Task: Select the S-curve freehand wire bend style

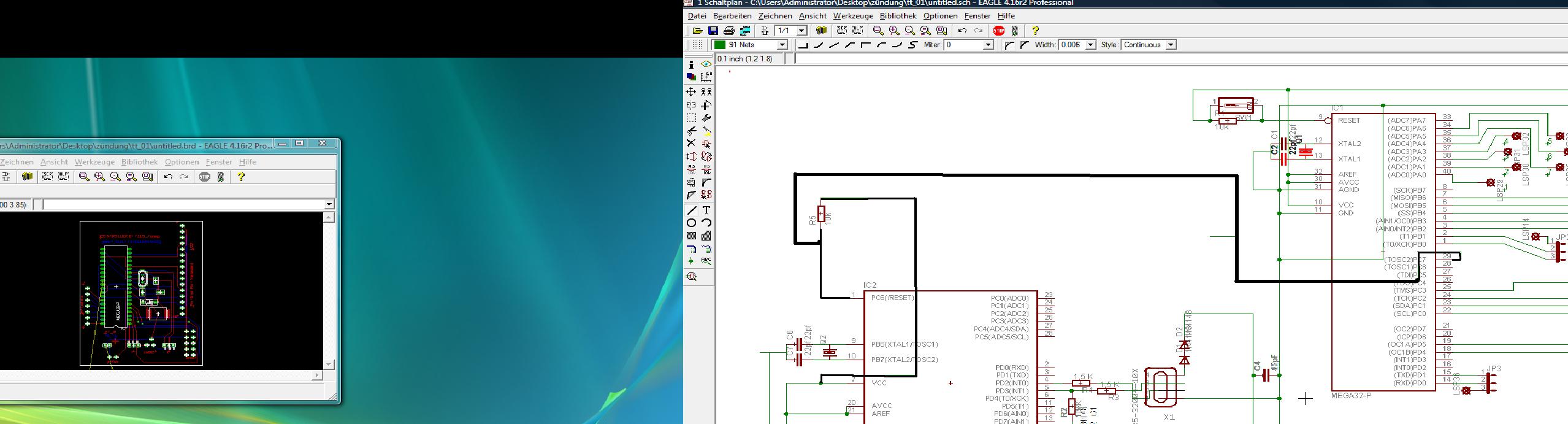Action: [913, 45]
